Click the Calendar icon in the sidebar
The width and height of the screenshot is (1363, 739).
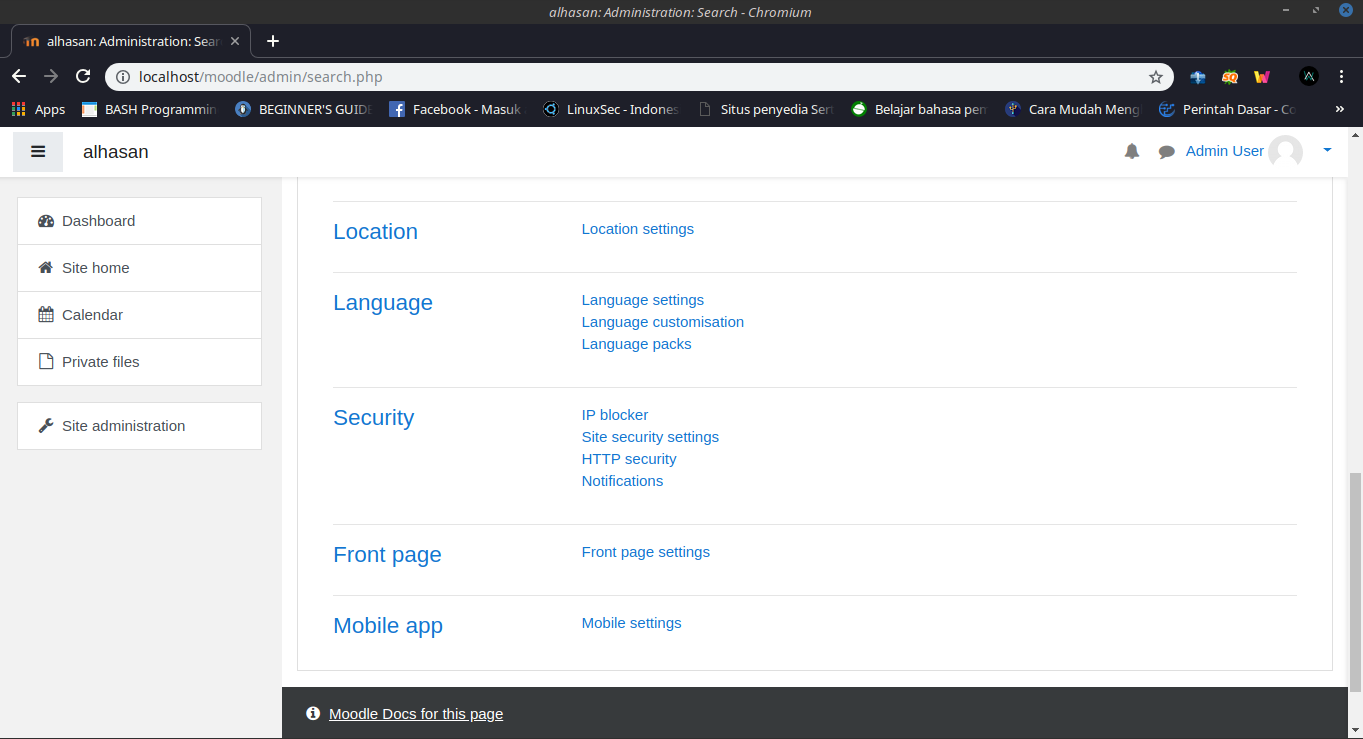pos(45,314)
